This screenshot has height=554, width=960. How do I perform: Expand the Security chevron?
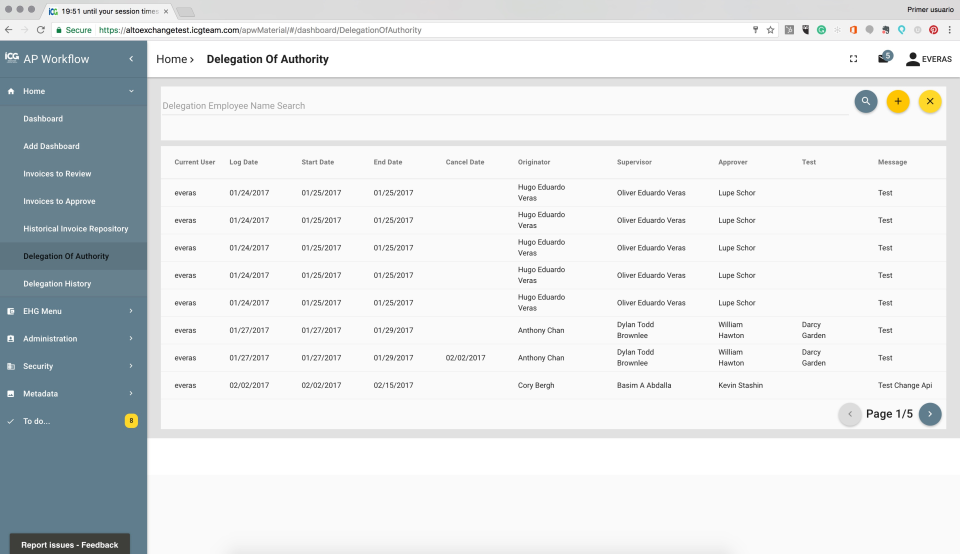click(131, 366)
